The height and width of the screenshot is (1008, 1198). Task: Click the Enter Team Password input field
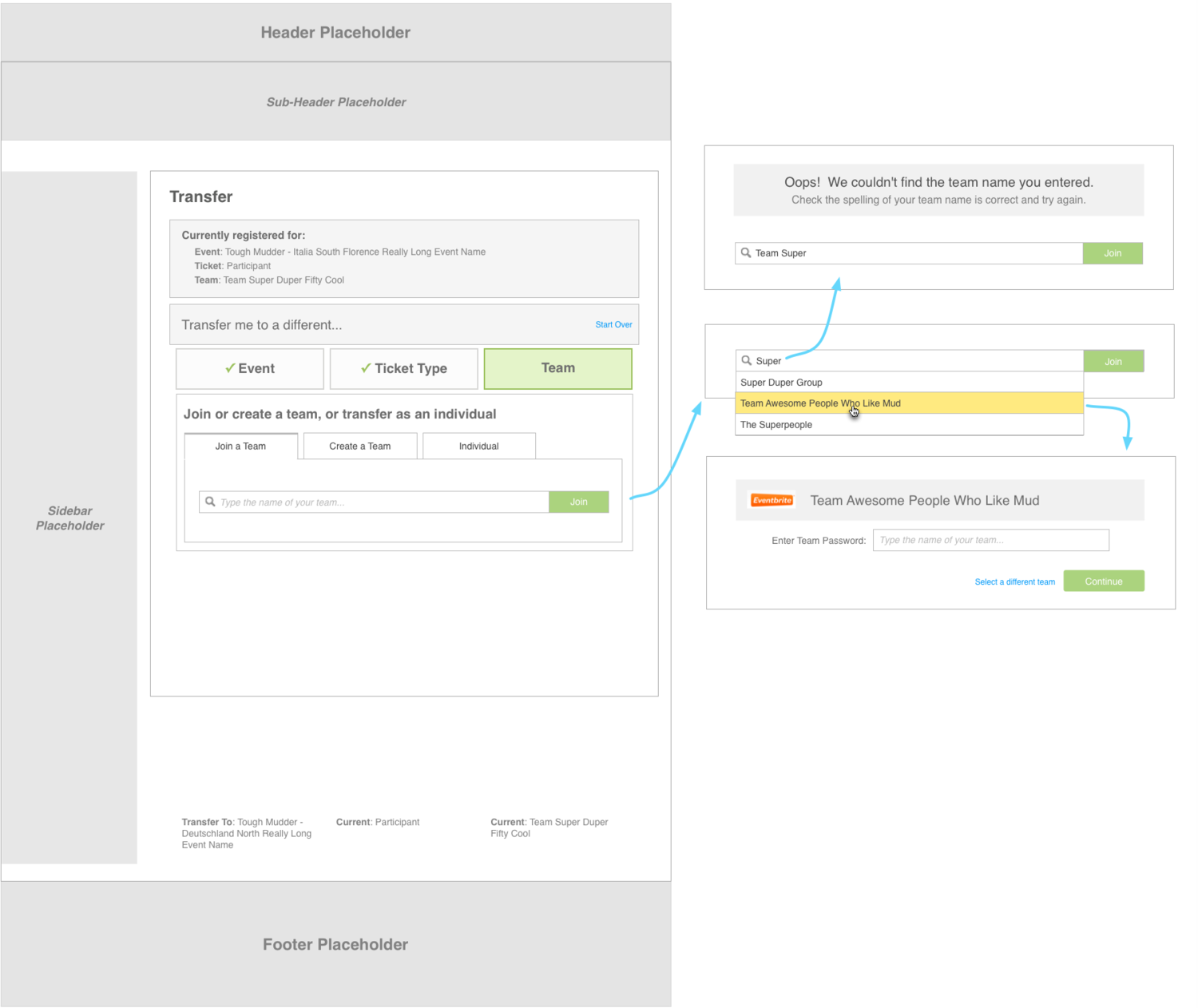(990, 540)
